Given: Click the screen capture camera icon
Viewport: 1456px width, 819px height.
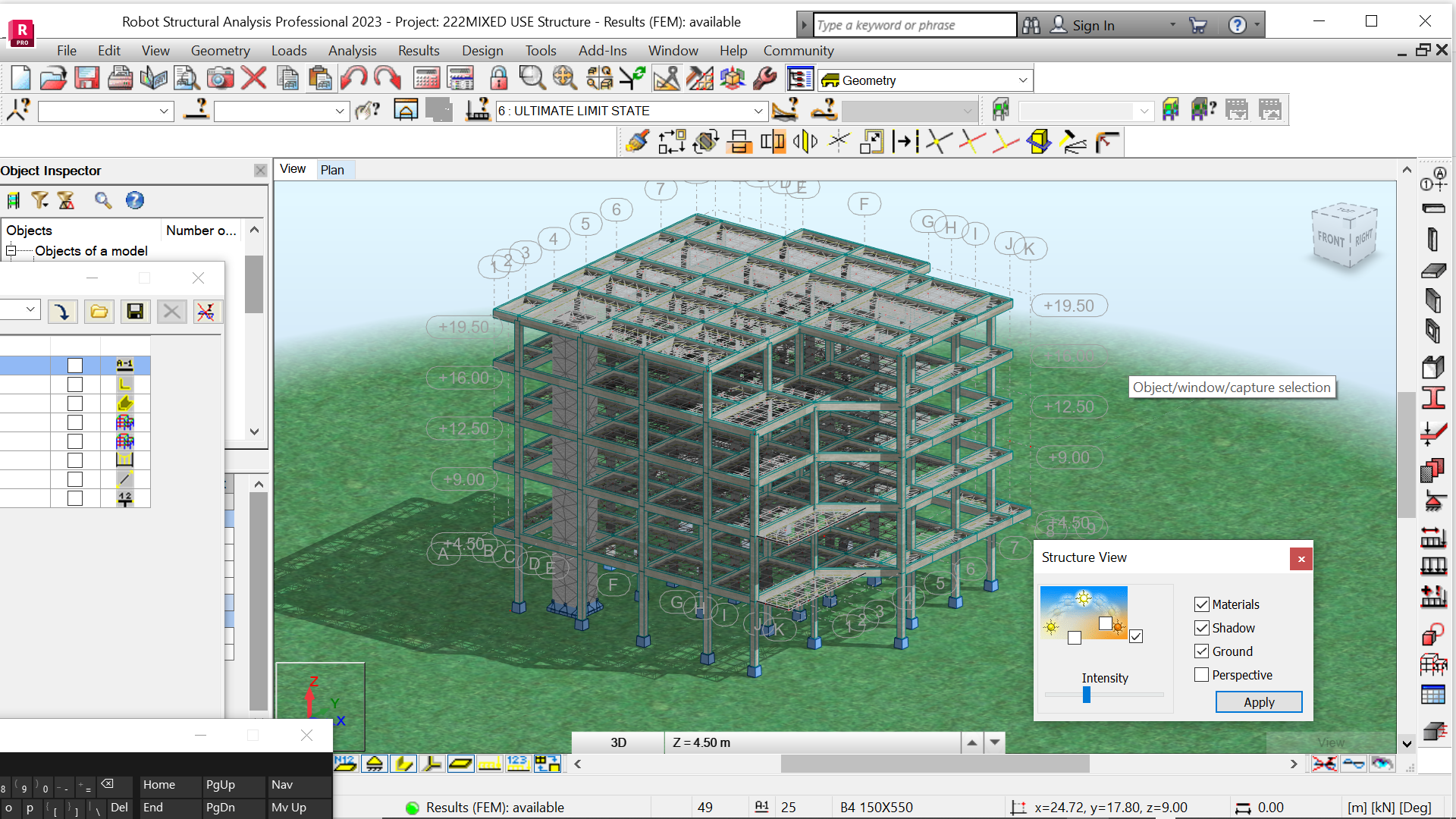Looking at the screenshot, I should click(220, 79).
